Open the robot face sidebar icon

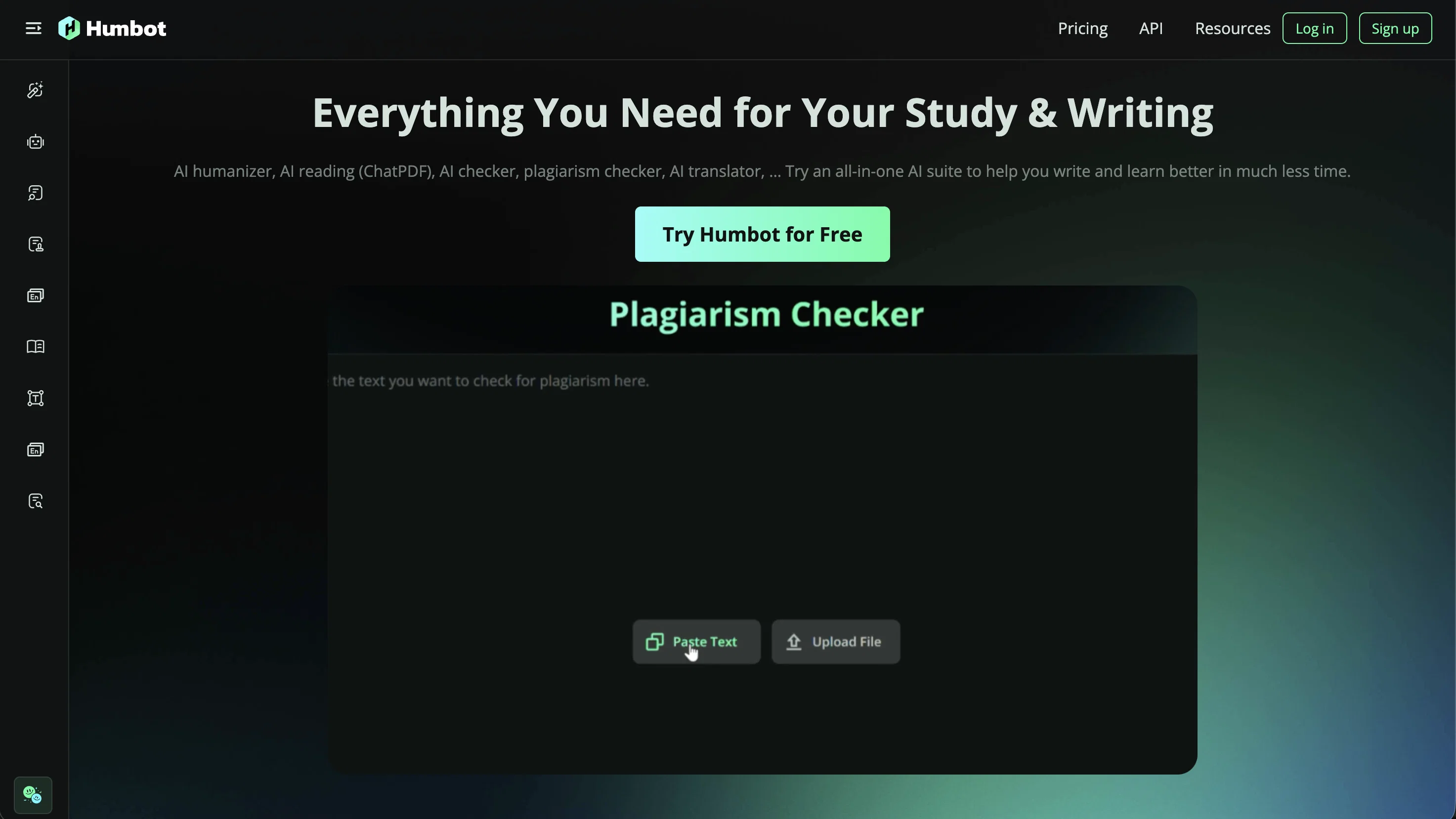click(x=35, y=142)
